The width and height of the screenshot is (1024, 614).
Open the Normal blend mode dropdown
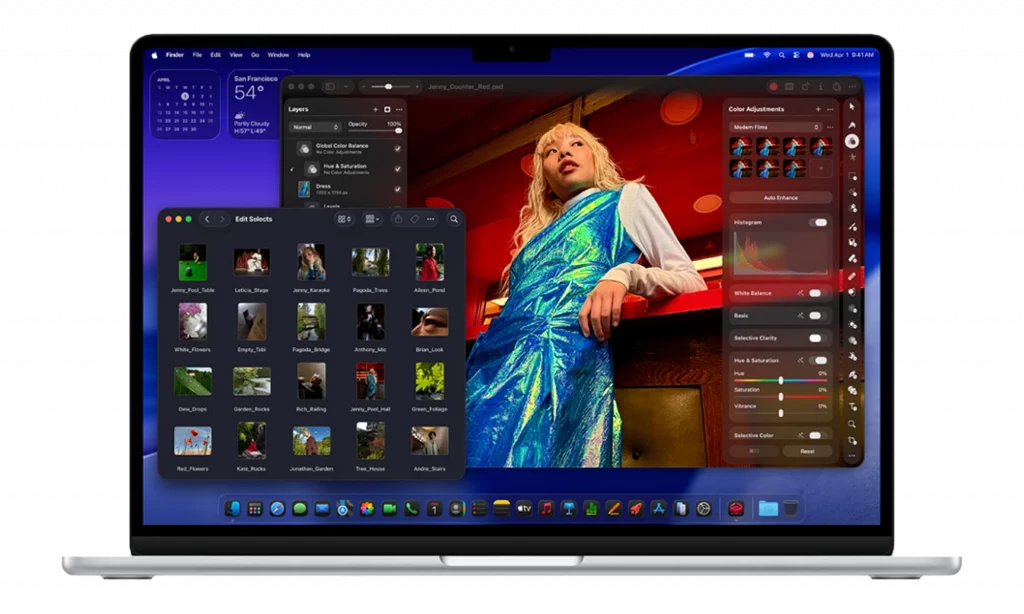point(315,127)
